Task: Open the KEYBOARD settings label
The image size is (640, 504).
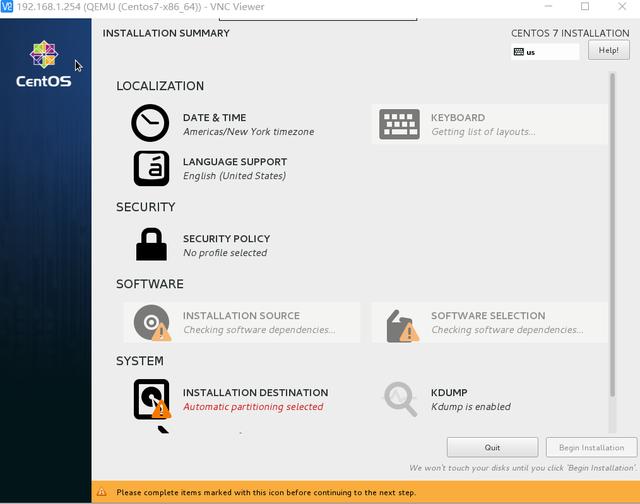Action: tap(458, 118)
